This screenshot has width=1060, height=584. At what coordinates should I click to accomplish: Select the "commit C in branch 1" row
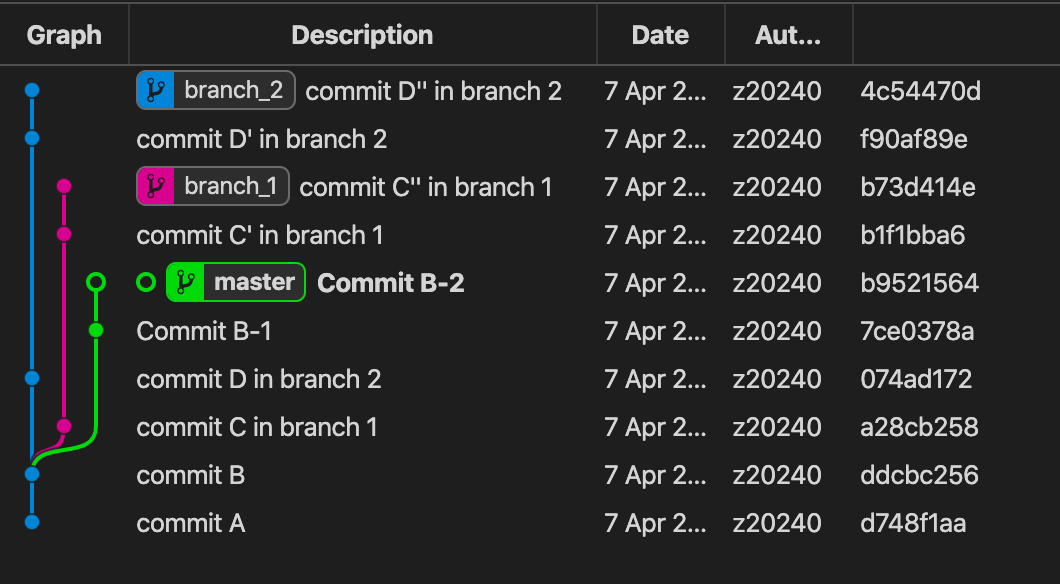[257, 427]
